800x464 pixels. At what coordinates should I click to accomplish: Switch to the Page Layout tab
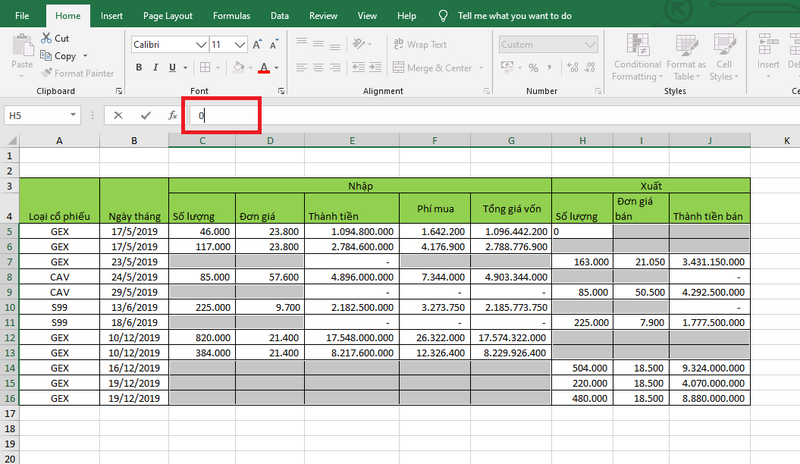(166, 16)
